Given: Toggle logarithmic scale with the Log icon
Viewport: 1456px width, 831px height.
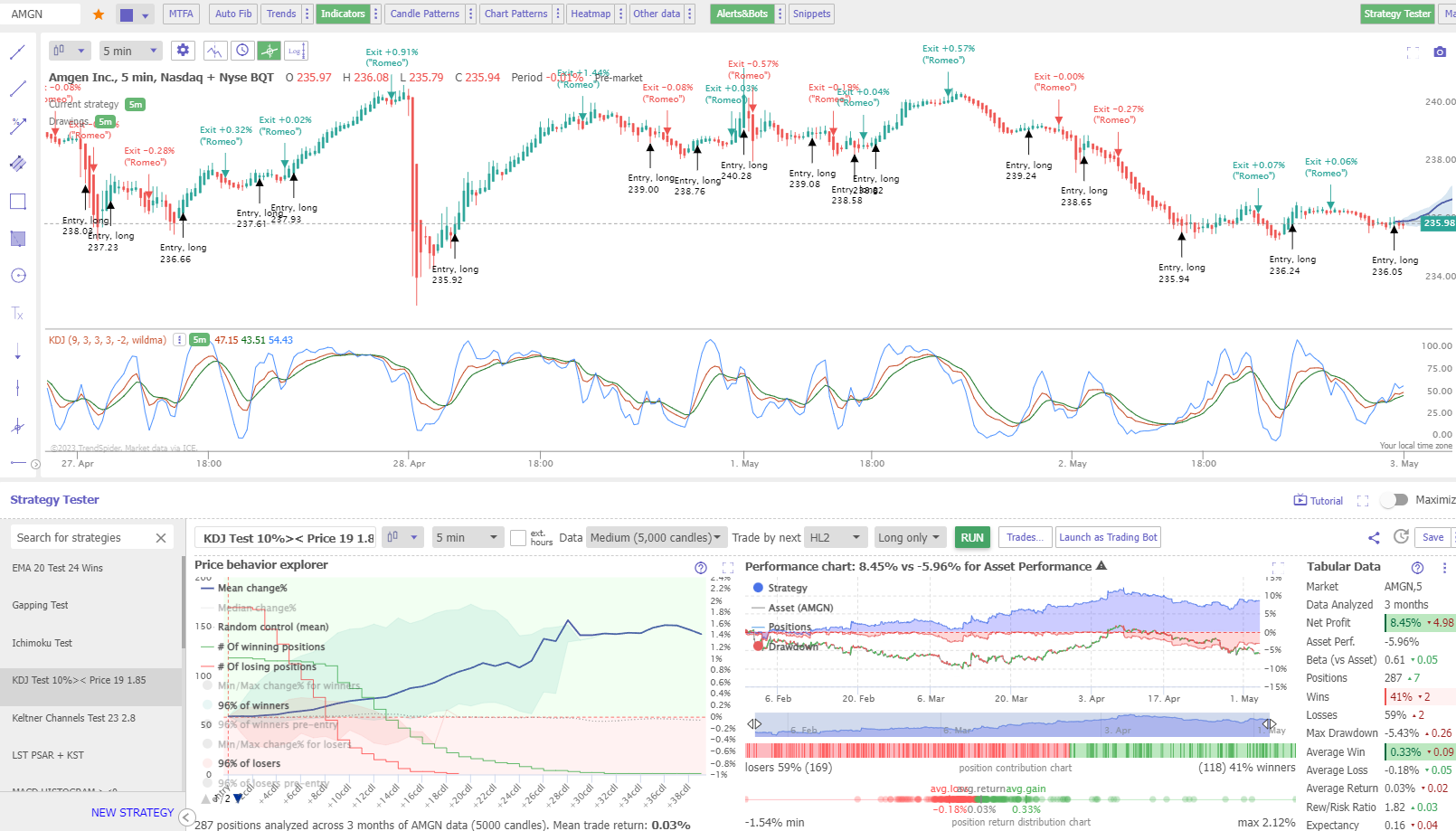Looking at the screenshot, I should point(296,52).
